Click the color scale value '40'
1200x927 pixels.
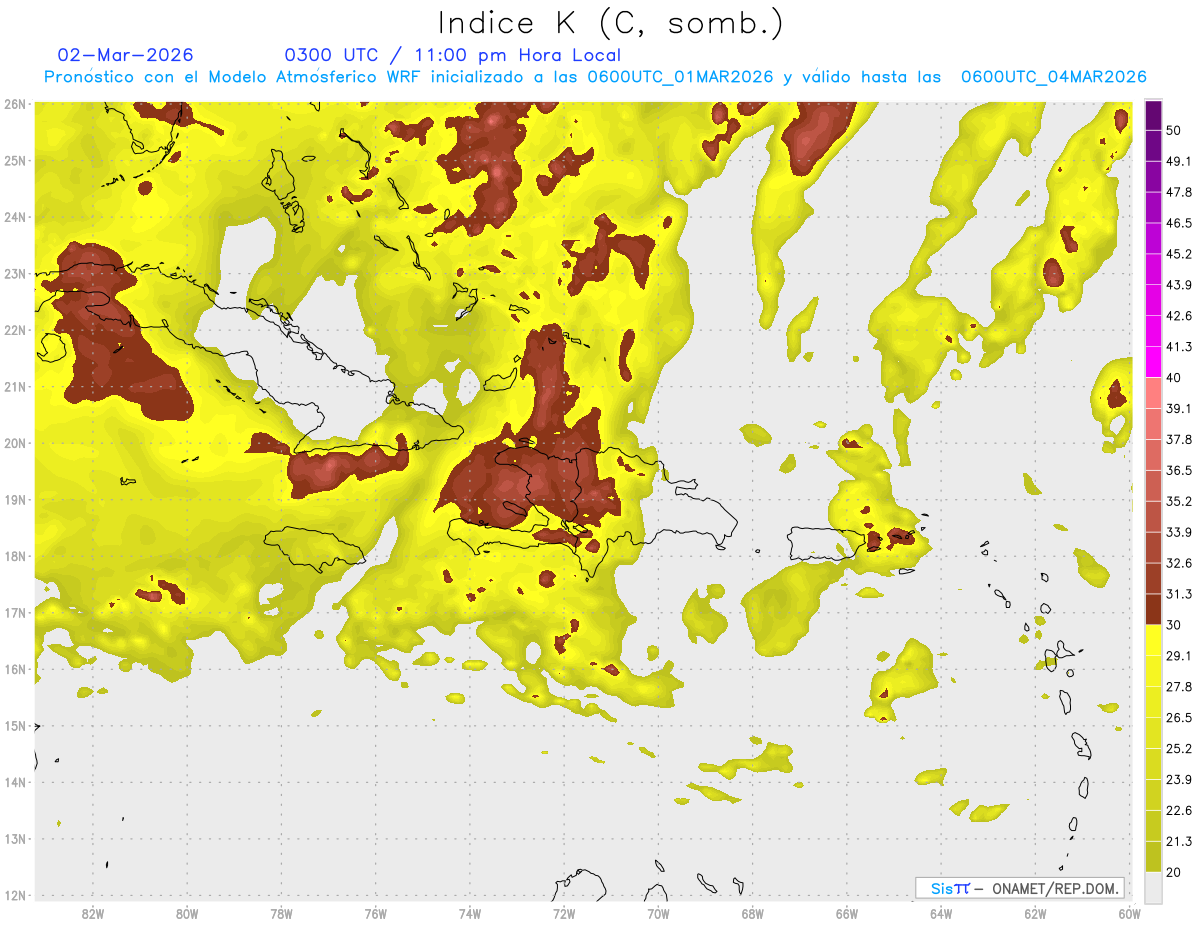(x=1173, y=377)
